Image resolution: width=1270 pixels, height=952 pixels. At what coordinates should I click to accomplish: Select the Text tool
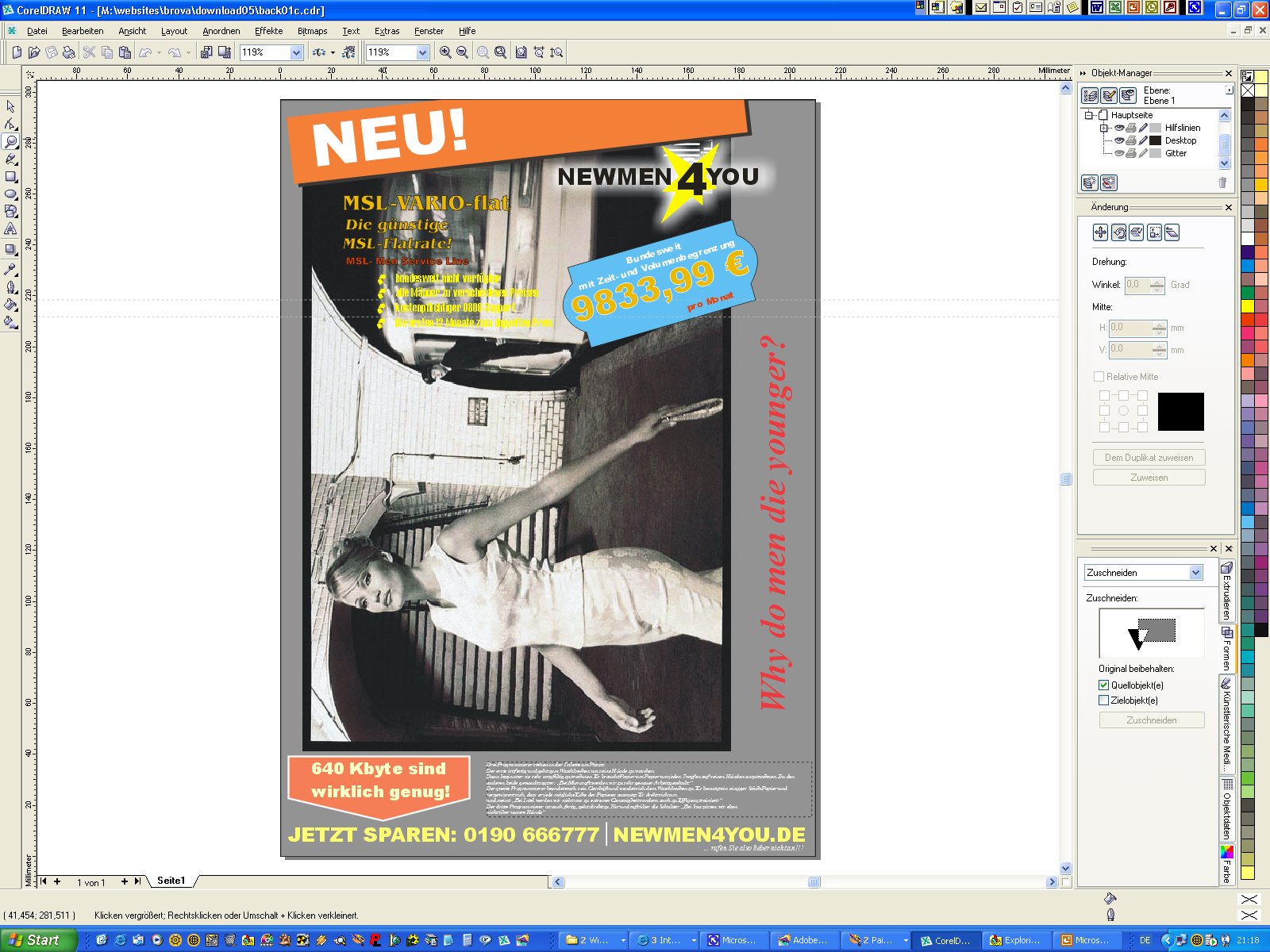click(x=10, y=228)
